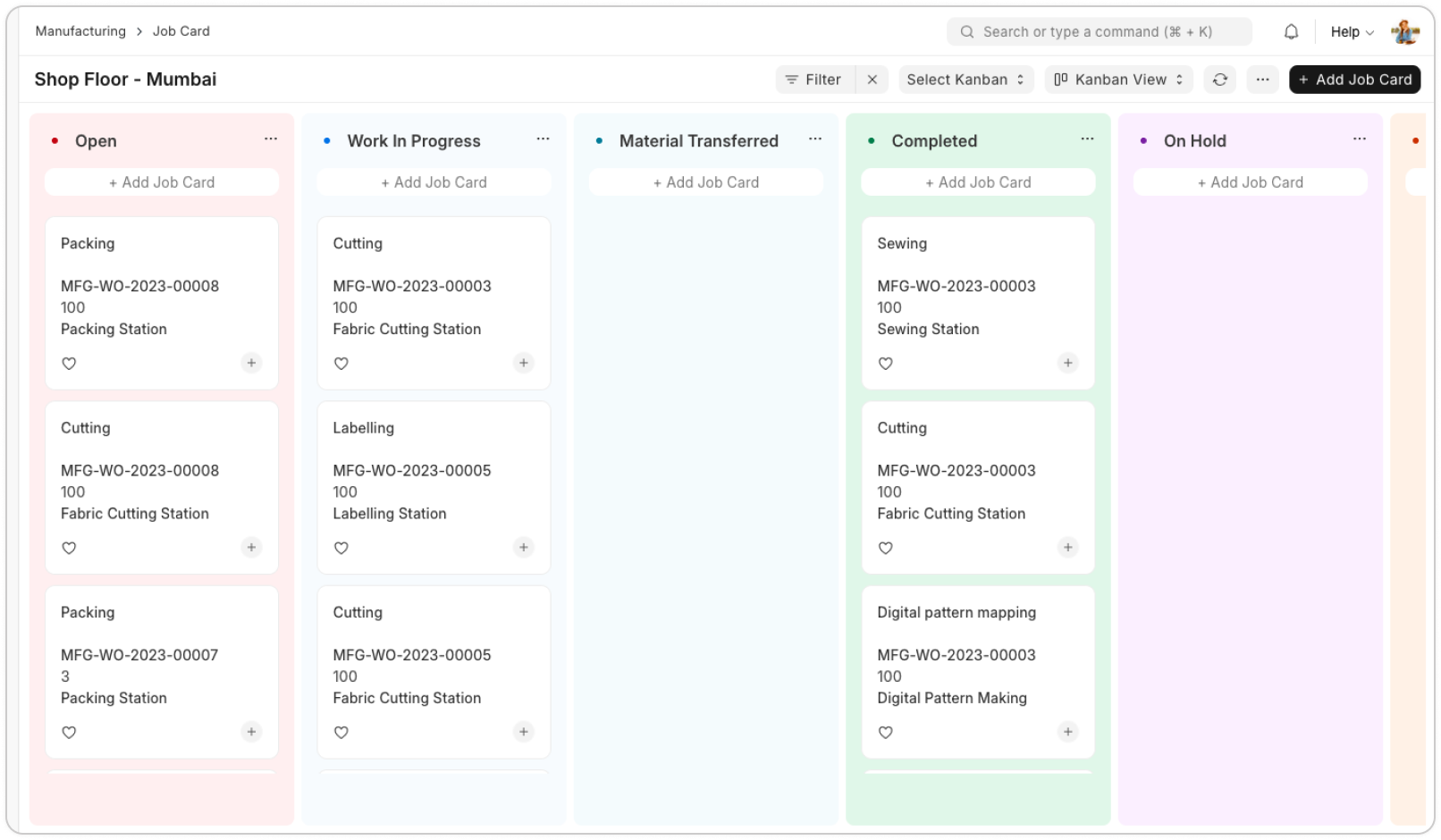Open the Completed Cutting MFG-WO-2023-00003 card
The image size is (1441, 840).
pos(979,488)
